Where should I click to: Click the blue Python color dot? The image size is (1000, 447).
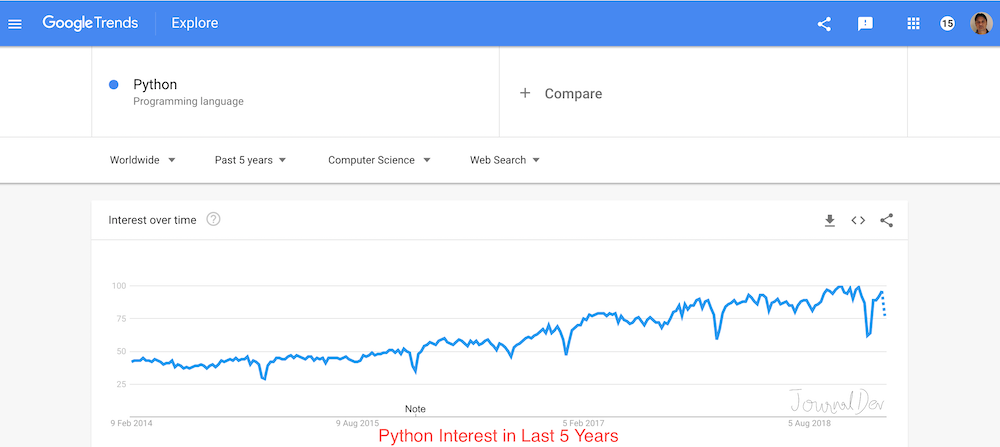pos(114,85)
